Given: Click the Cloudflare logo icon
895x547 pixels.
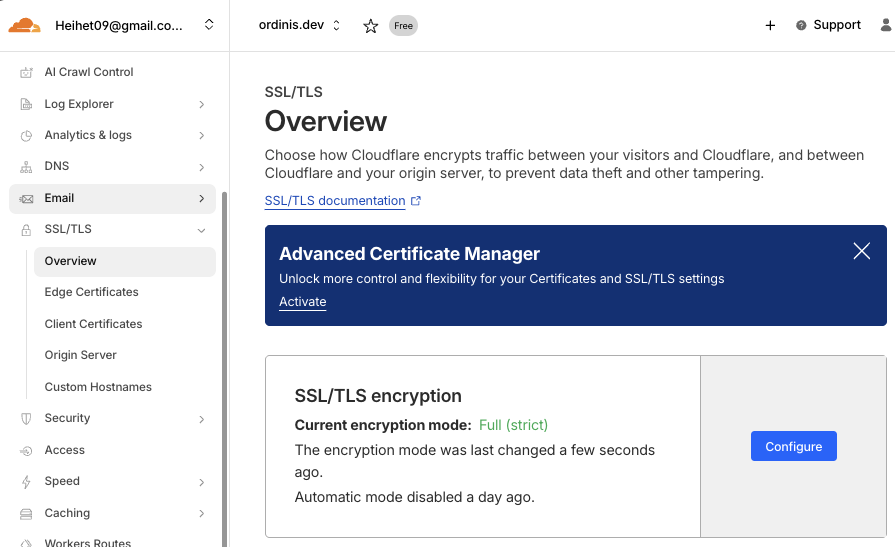Looking at the screenshot, I should coord(25,25).
